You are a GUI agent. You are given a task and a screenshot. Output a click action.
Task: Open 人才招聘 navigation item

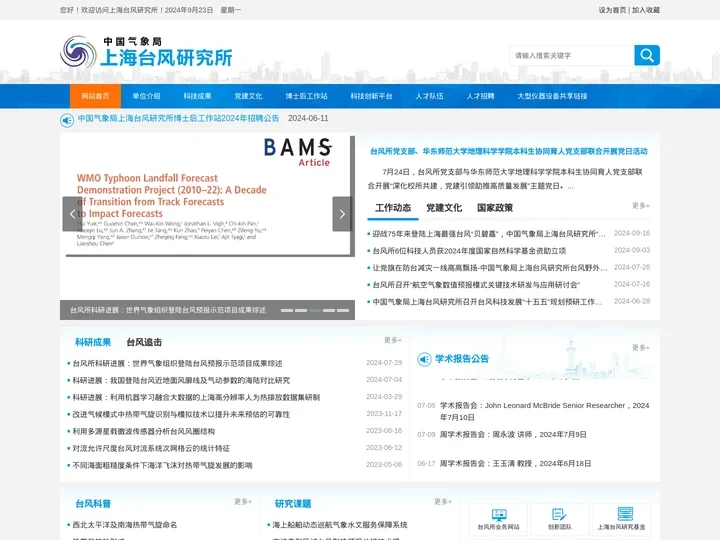tap(480, 96)
